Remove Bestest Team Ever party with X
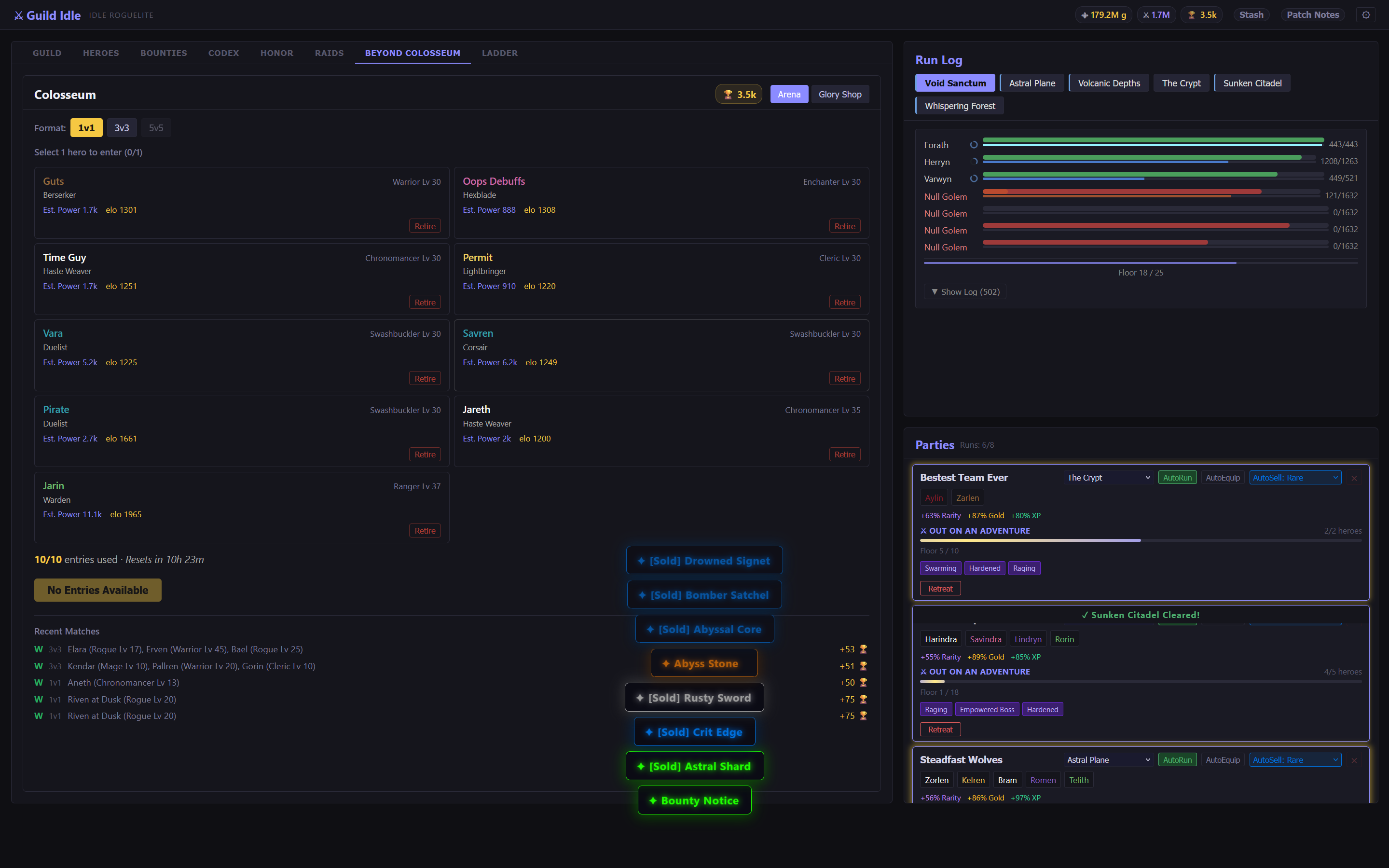The image size is (1389, 868). pyautogui.click(x=1354, y=478)
